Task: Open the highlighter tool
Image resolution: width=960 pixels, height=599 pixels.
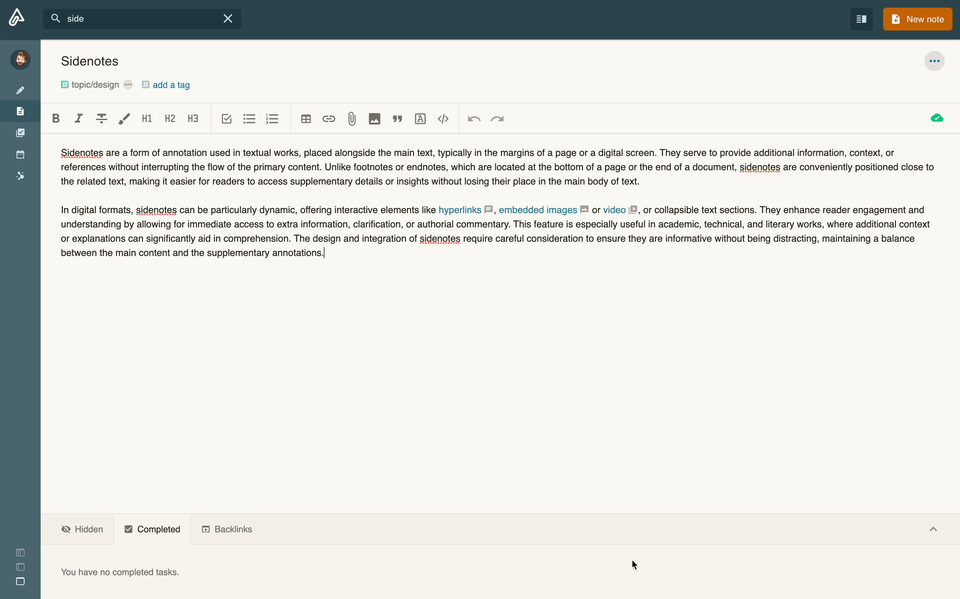Action: (x=124, y=118)
